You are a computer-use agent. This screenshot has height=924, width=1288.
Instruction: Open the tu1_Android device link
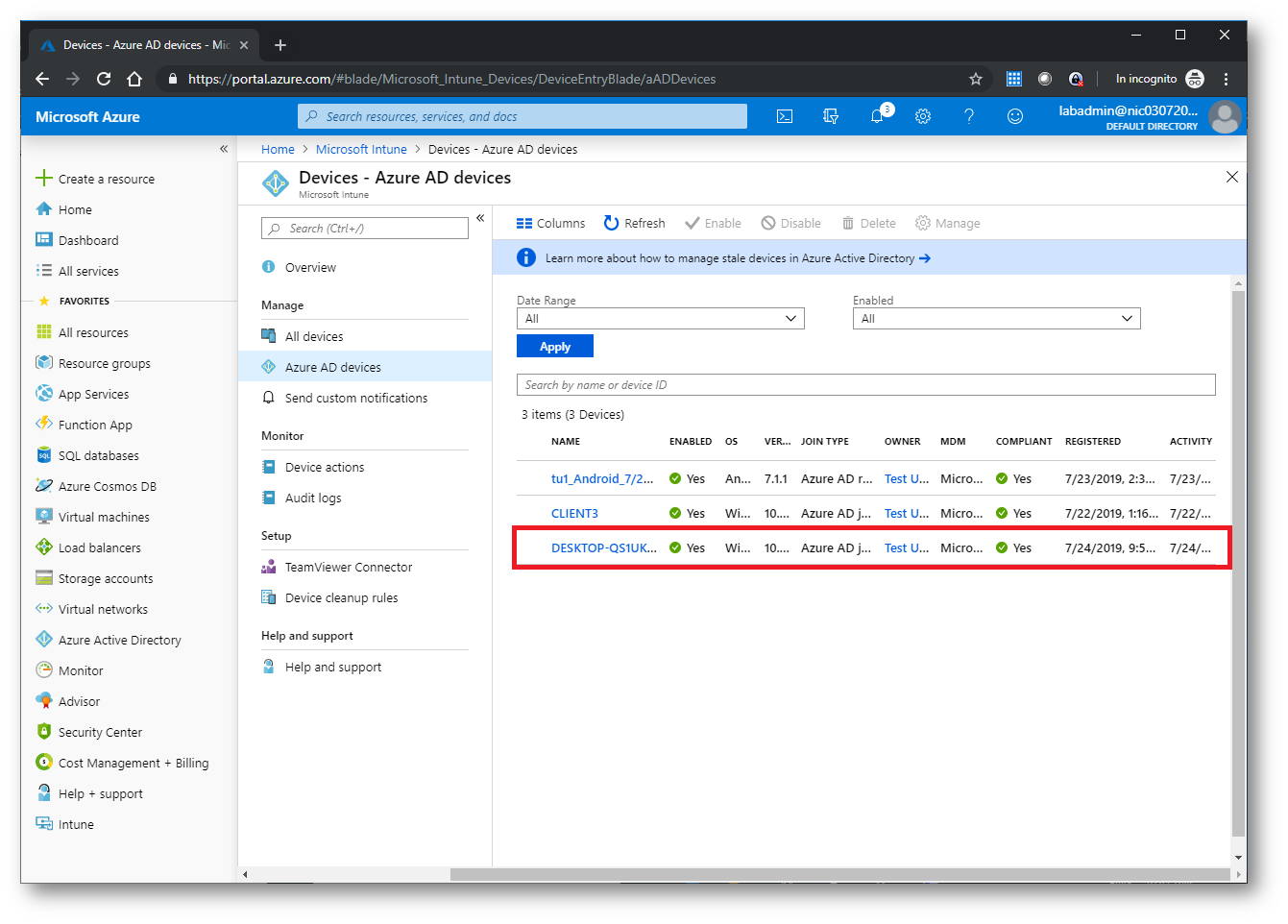(602, 478)
